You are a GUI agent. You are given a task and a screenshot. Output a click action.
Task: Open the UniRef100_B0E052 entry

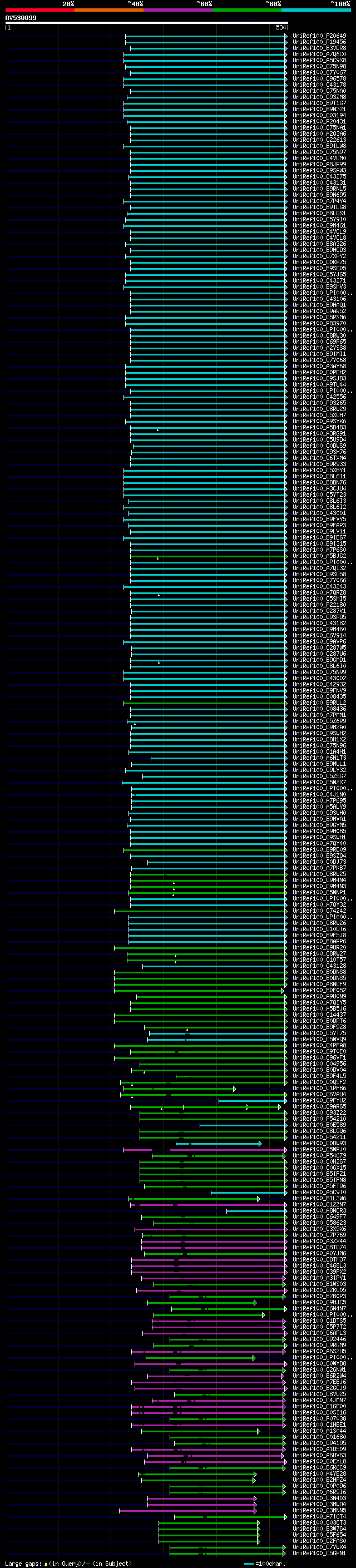coord(319,990)
